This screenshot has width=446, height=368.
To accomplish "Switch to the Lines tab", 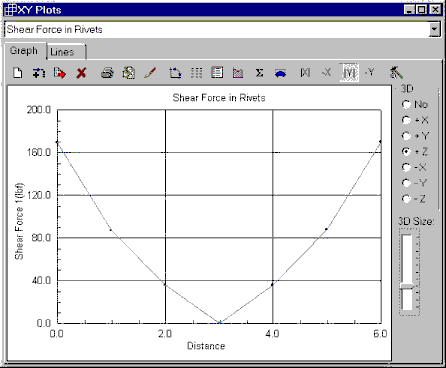I will click(x=66, y=52).
